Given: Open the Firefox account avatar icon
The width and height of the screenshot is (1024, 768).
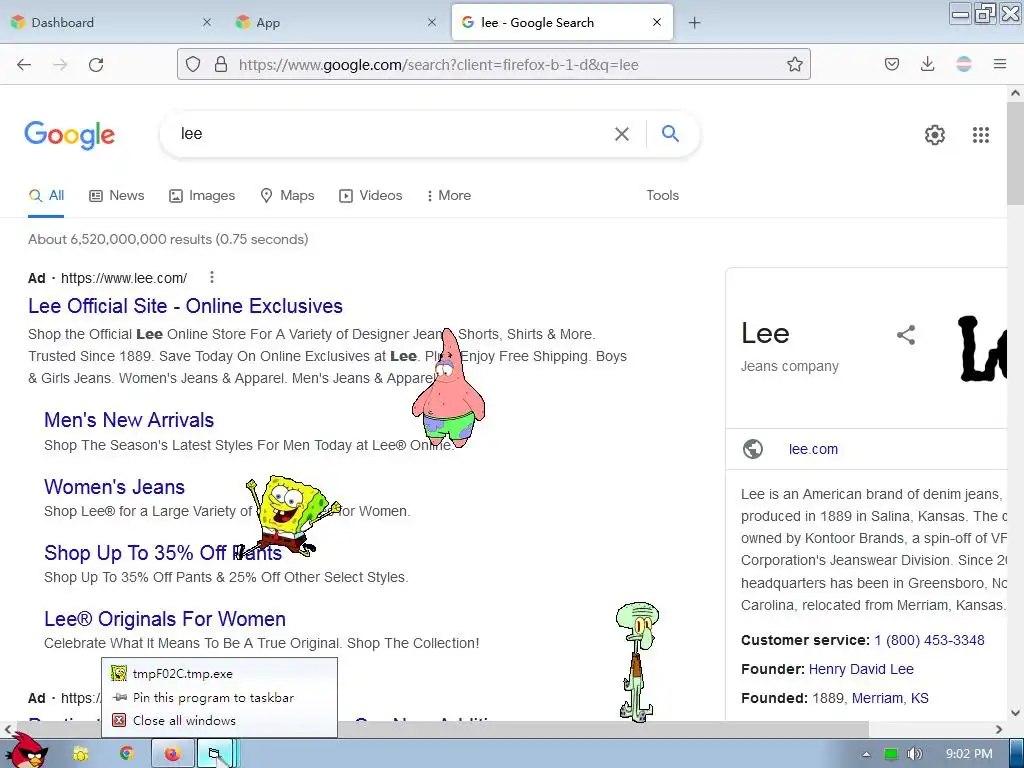Looking at the screenshot, I should [x=964, y=64].
